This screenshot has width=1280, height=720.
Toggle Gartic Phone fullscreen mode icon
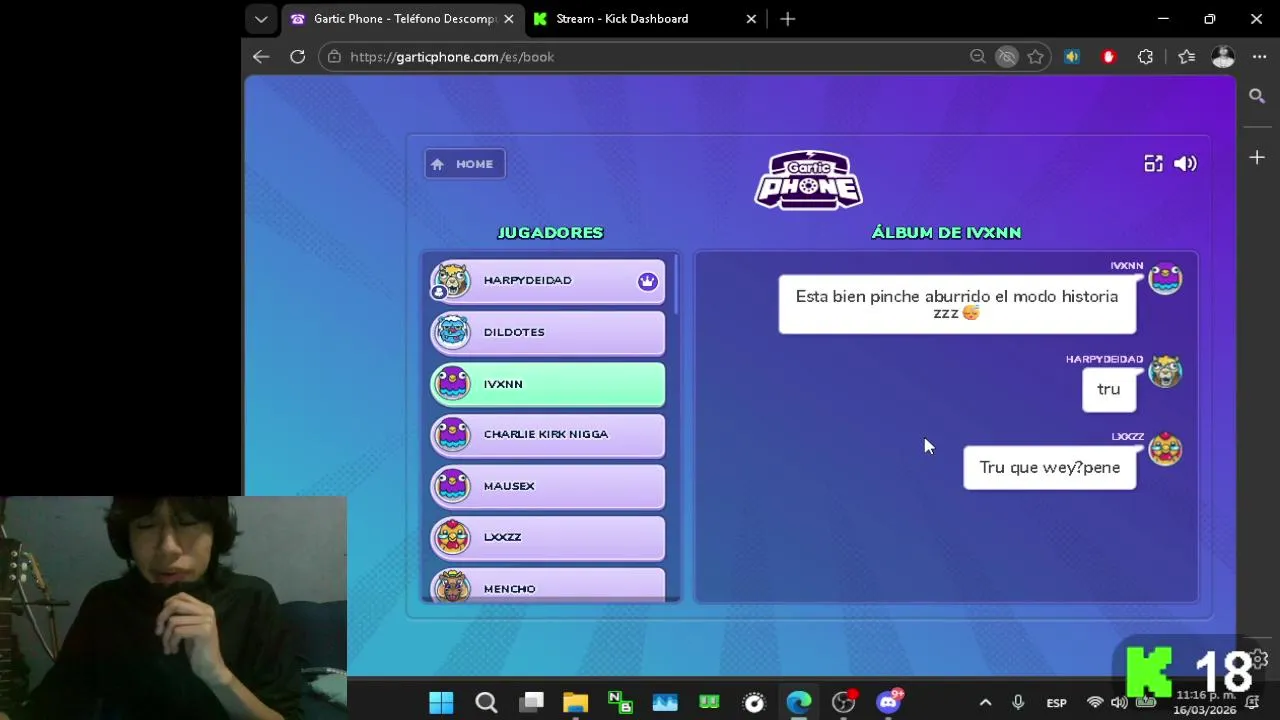click(x=1153, y=164)
